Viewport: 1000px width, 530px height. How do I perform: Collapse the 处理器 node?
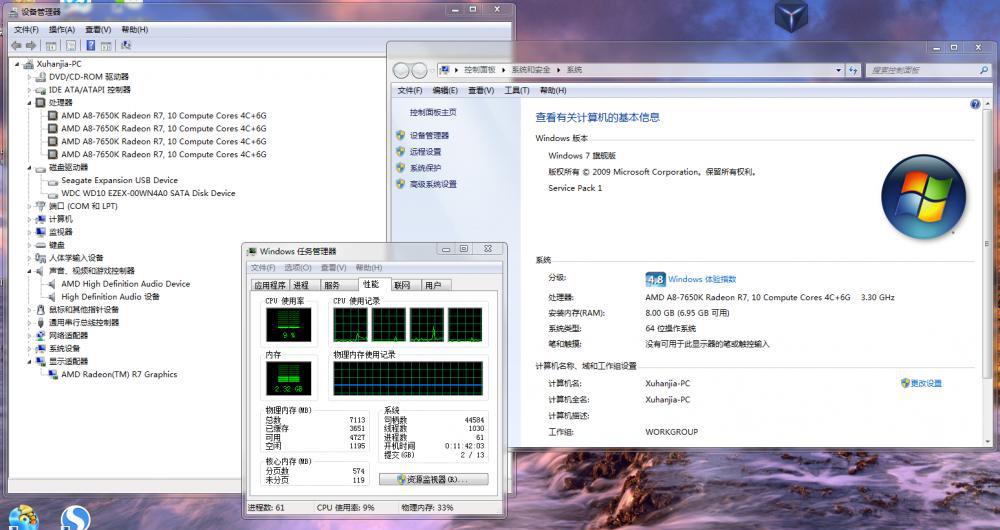point(29,103)
